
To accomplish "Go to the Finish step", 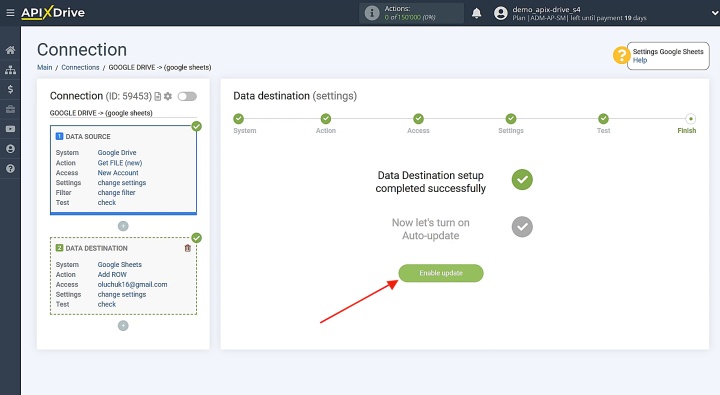I will [x=691, y=119].
